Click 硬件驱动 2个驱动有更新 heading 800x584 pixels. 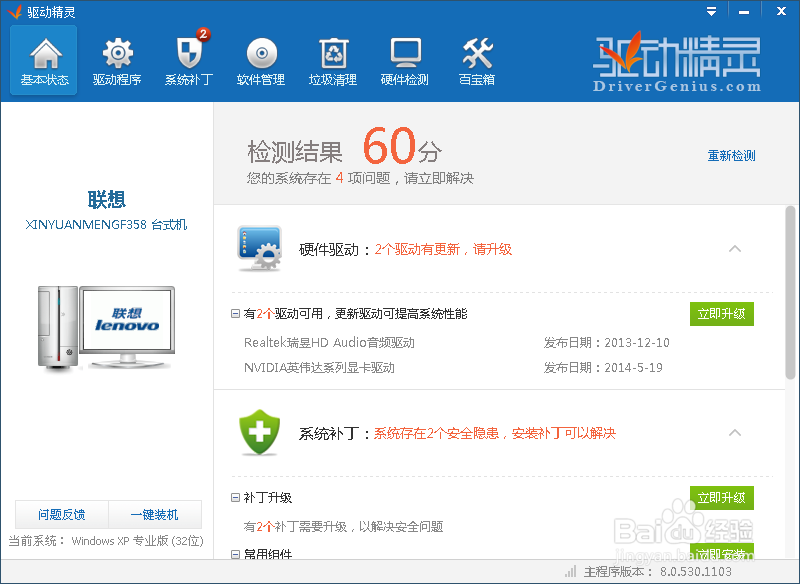405,249
